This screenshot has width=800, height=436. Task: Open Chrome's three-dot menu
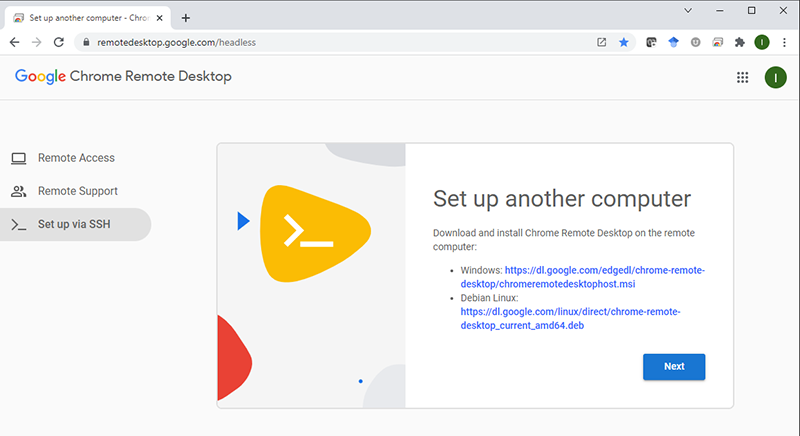[785, 42]
